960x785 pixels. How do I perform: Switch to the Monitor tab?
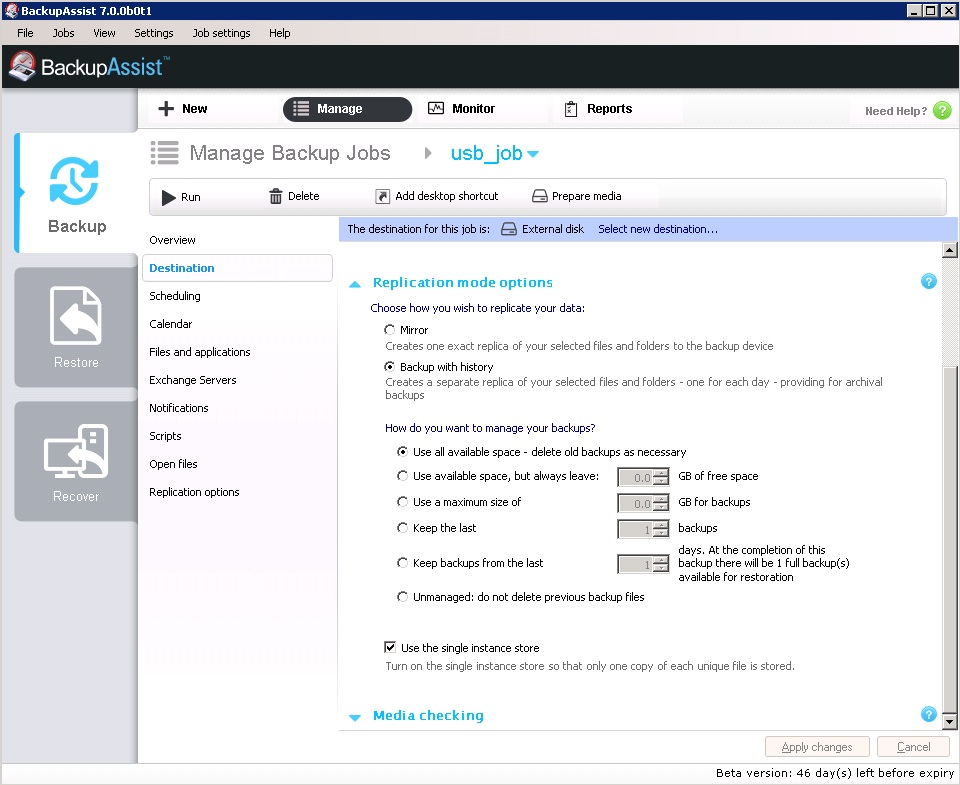pos(473,109)
